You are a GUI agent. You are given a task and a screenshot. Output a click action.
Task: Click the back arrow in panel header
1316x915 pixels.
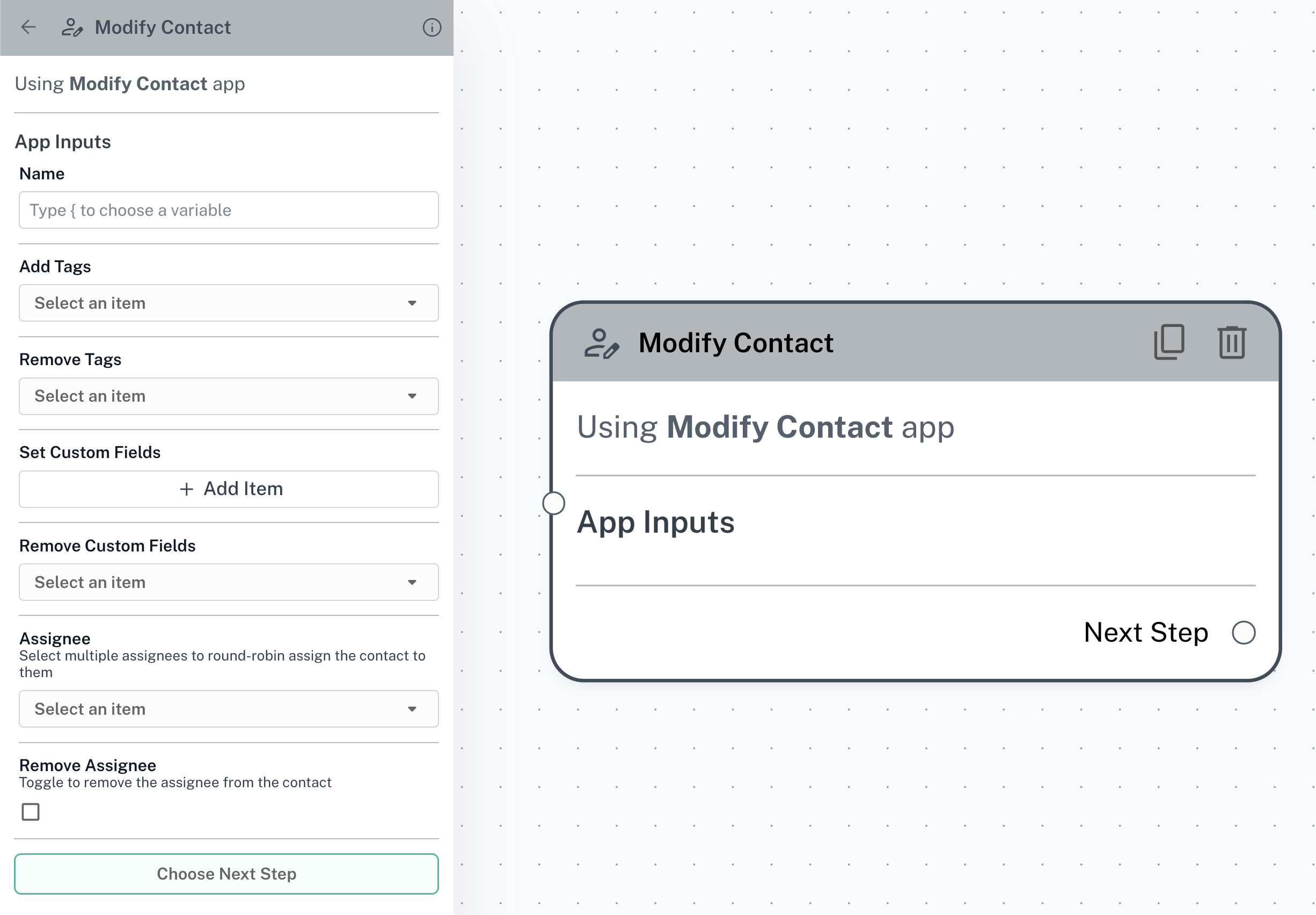(x=28, y=27)
